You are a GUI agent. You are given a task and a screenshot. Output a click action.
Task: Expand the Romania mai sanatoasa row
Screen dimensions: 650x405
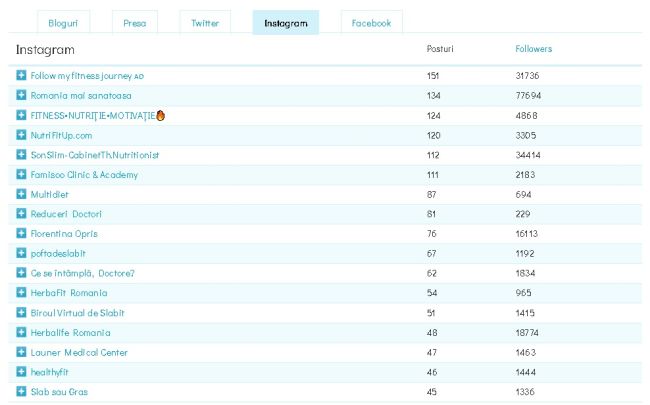pos(22,96)
